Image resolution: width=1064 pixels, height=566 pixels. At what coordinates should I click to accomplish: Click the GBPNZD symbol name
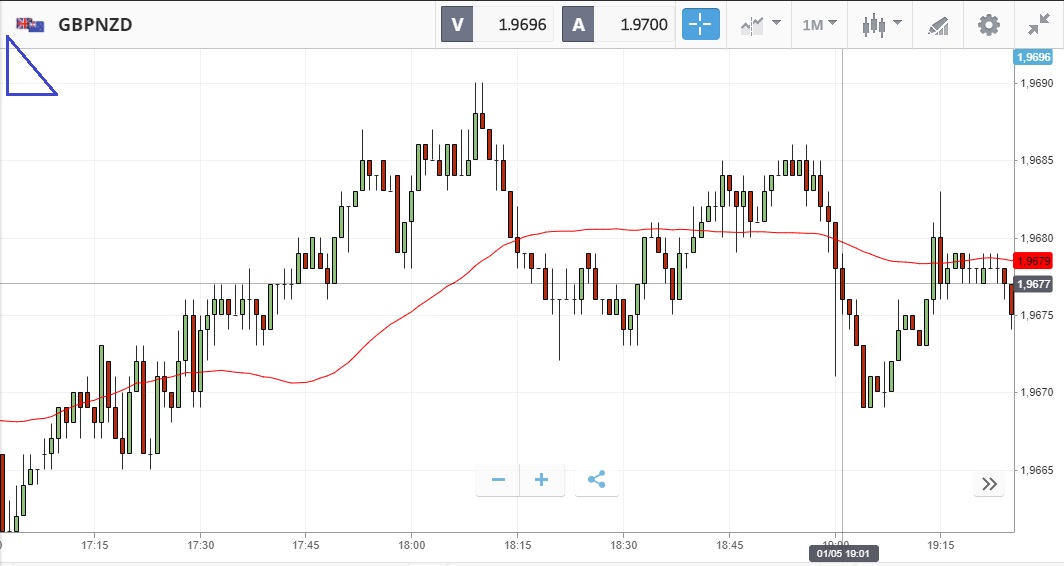tap(96, 24)
